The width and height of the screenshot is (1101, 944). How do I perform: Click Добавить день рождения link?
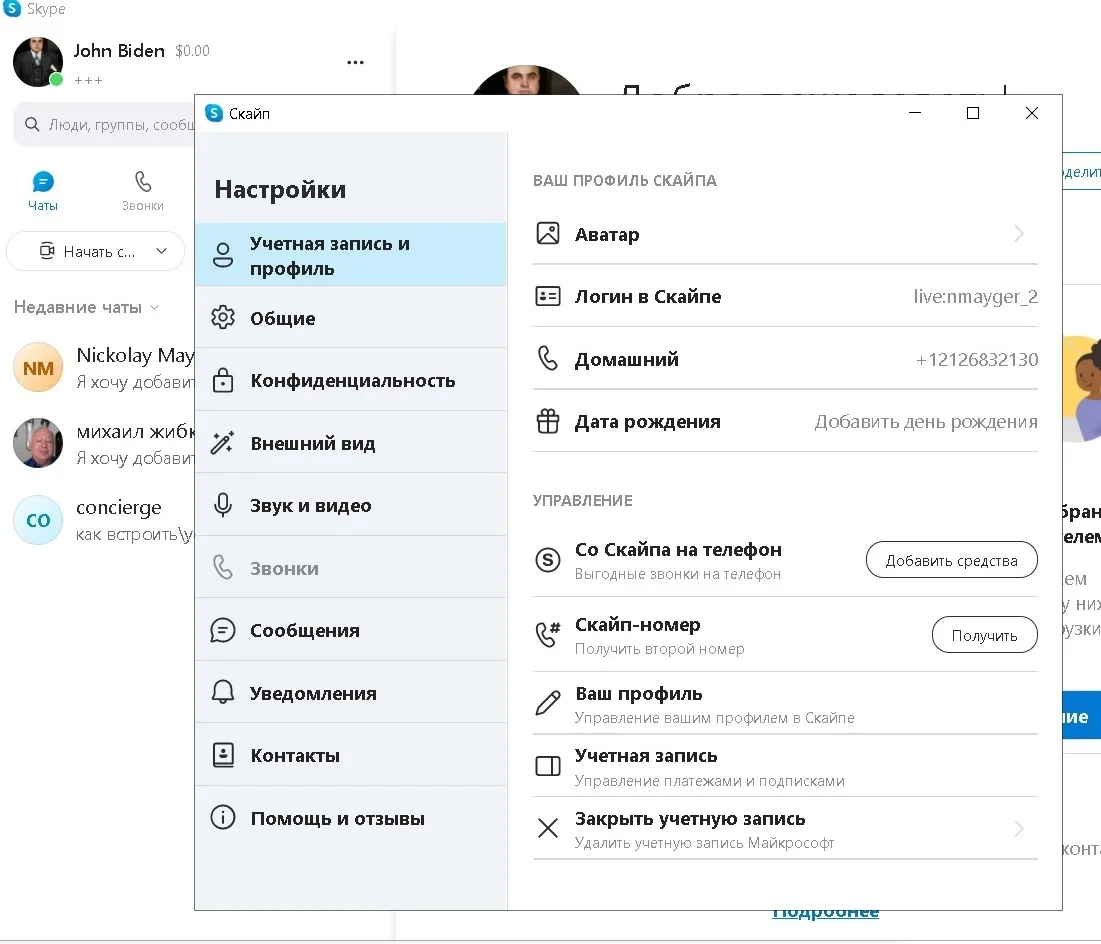tap(925, 421)
